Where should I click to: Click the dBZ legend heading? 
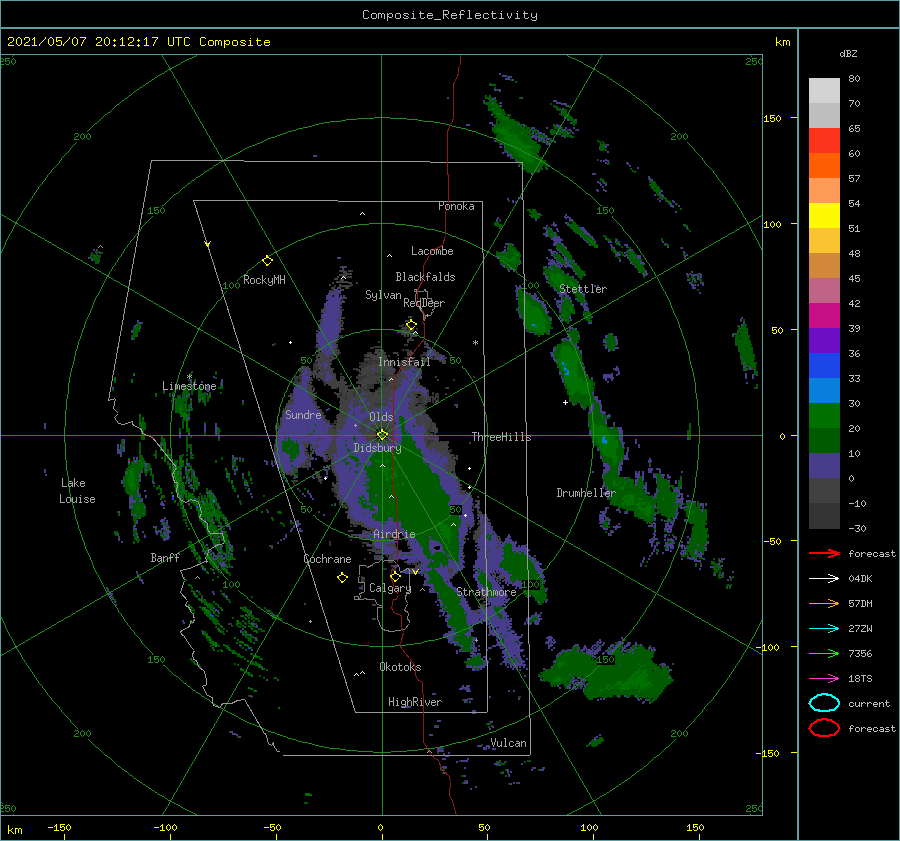click(848, 53)
